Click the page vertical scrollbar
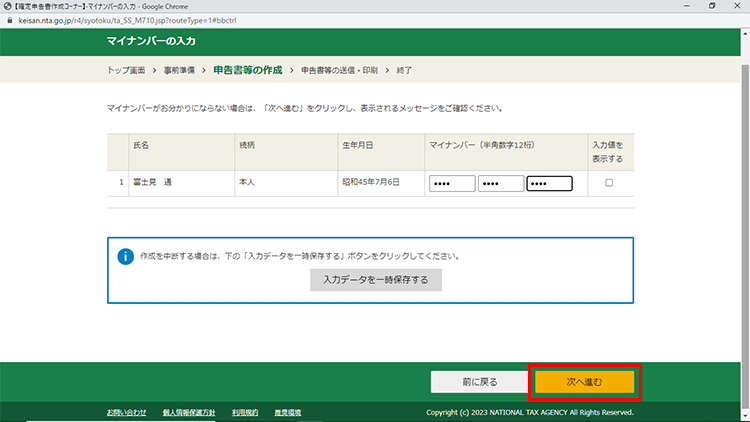The height and width of the screenshot is (422, 750). coord(744,200)
